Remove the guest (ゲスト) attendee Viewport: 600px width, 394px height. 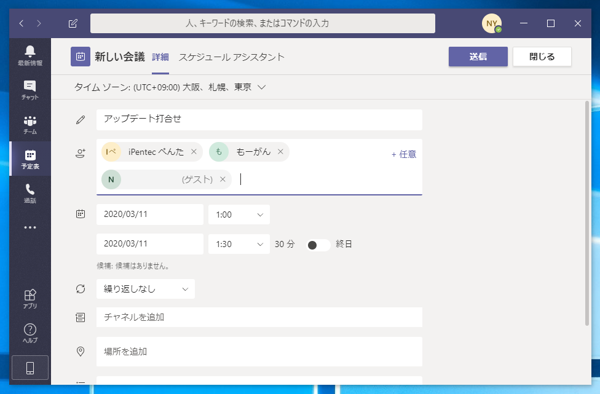(223, 179)
